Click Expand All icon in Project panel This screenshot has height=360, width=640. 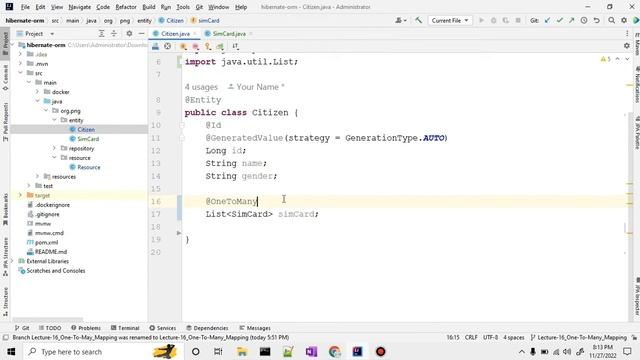pos(102,33)
